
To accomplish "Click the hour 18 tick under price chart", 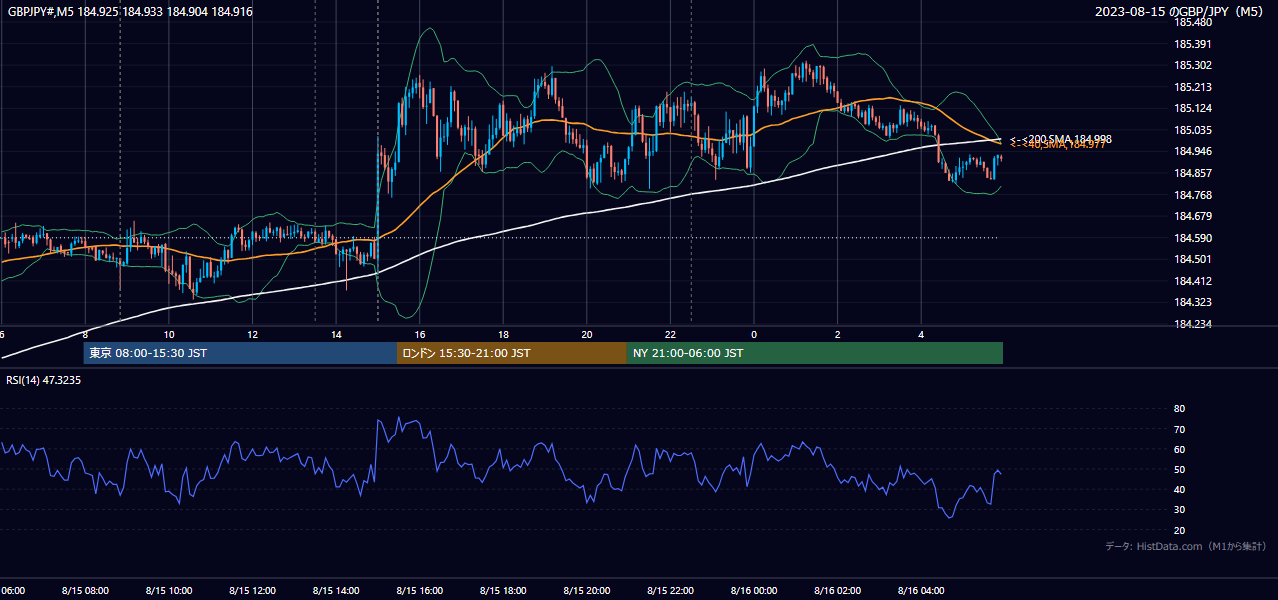I will tap(503, 334).
